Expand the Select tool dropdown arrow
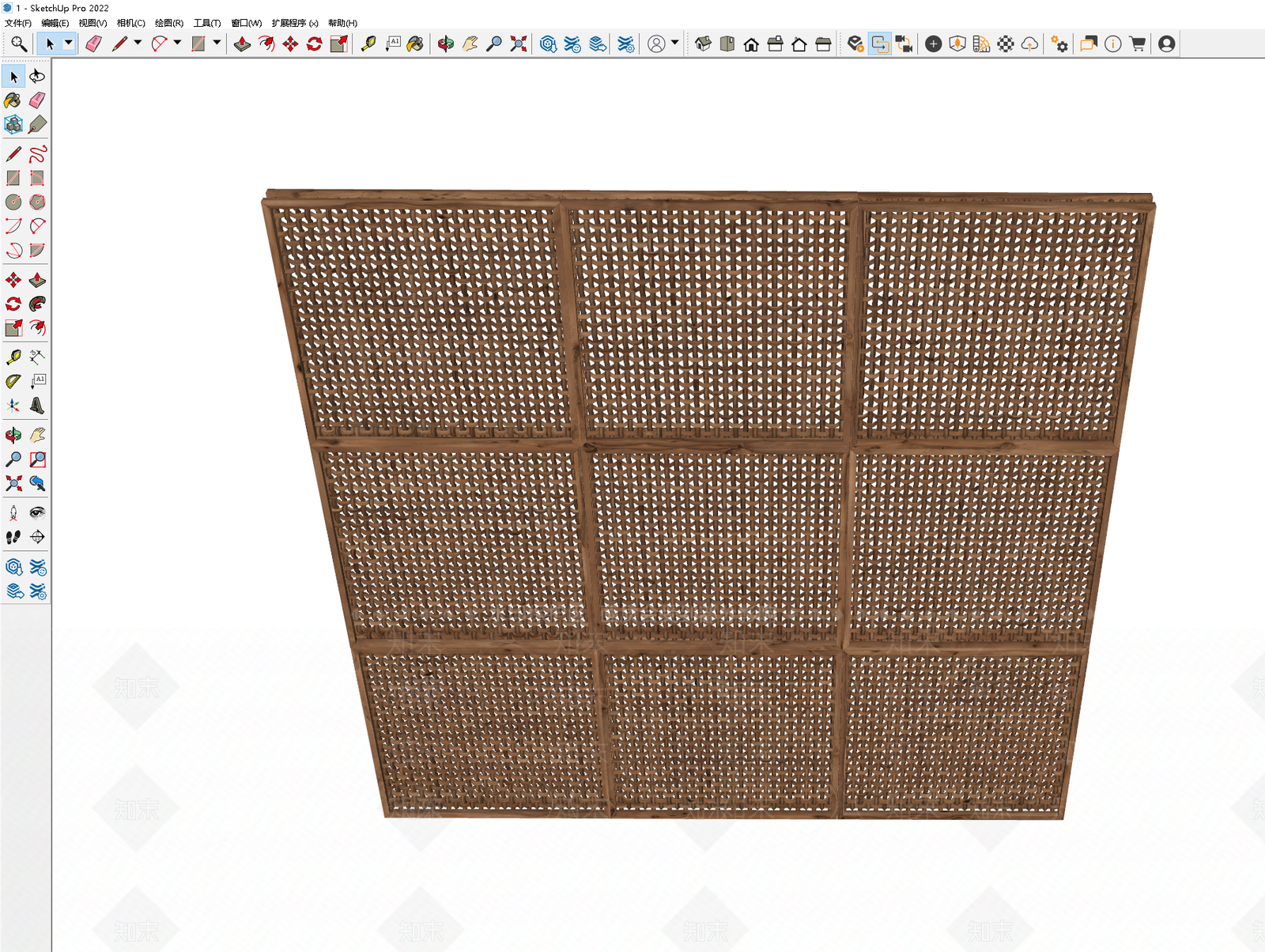 click(69, 43)
